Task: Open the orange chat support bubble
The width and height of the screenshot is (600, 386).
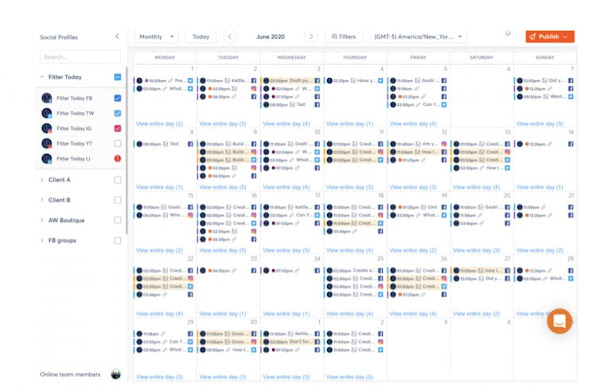Action: coord(559,321)
